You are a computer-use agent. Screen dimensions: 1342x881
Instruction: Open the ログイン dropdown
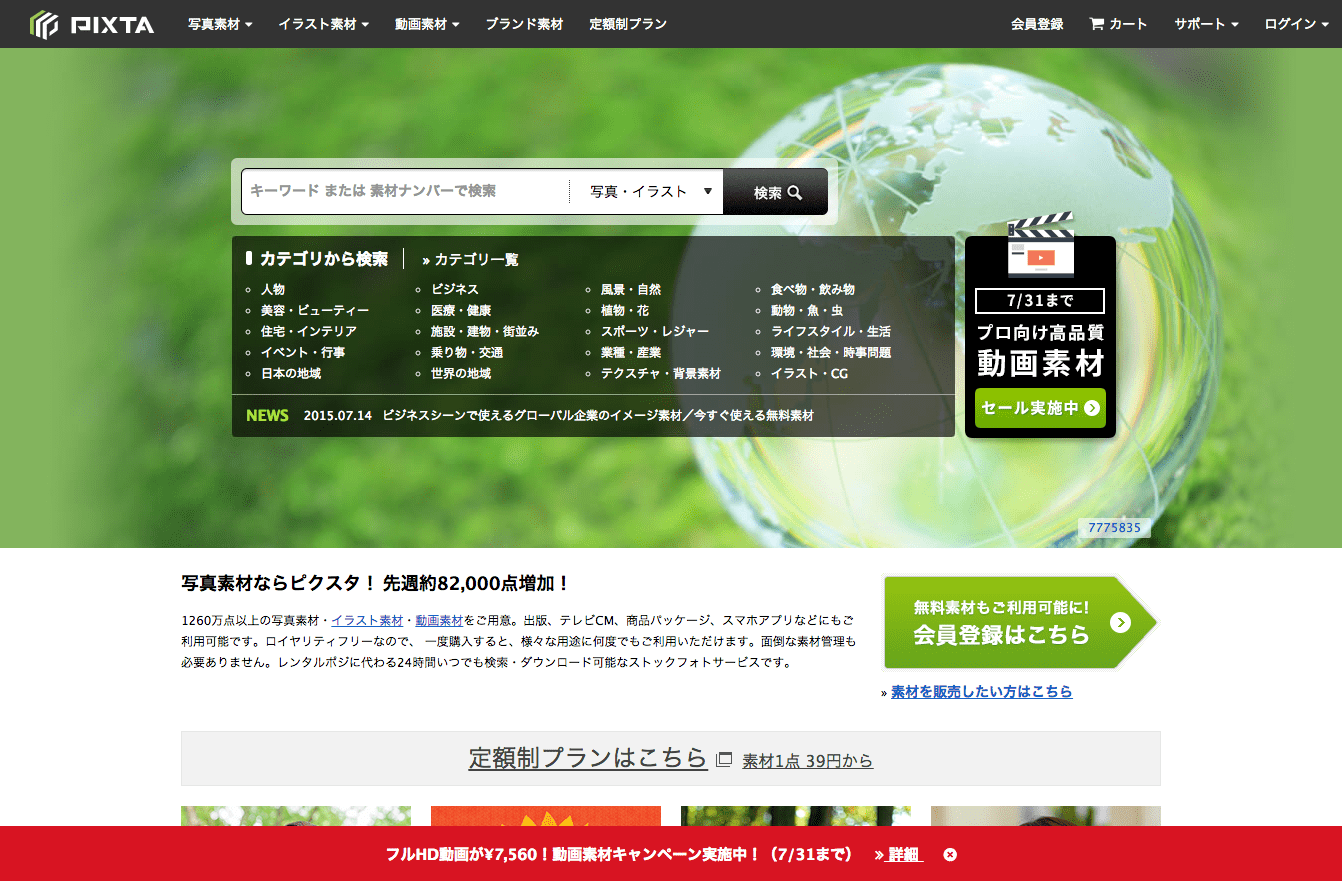point(1295,24)
